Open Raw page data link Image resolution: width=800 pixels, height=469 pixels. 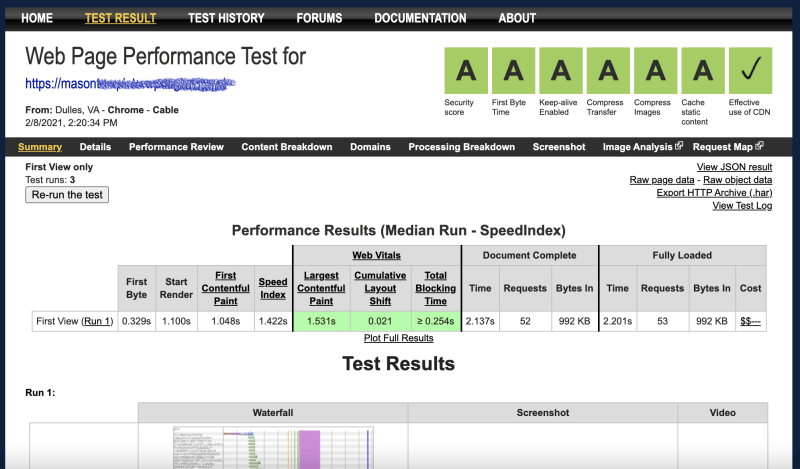click(662, 180)
